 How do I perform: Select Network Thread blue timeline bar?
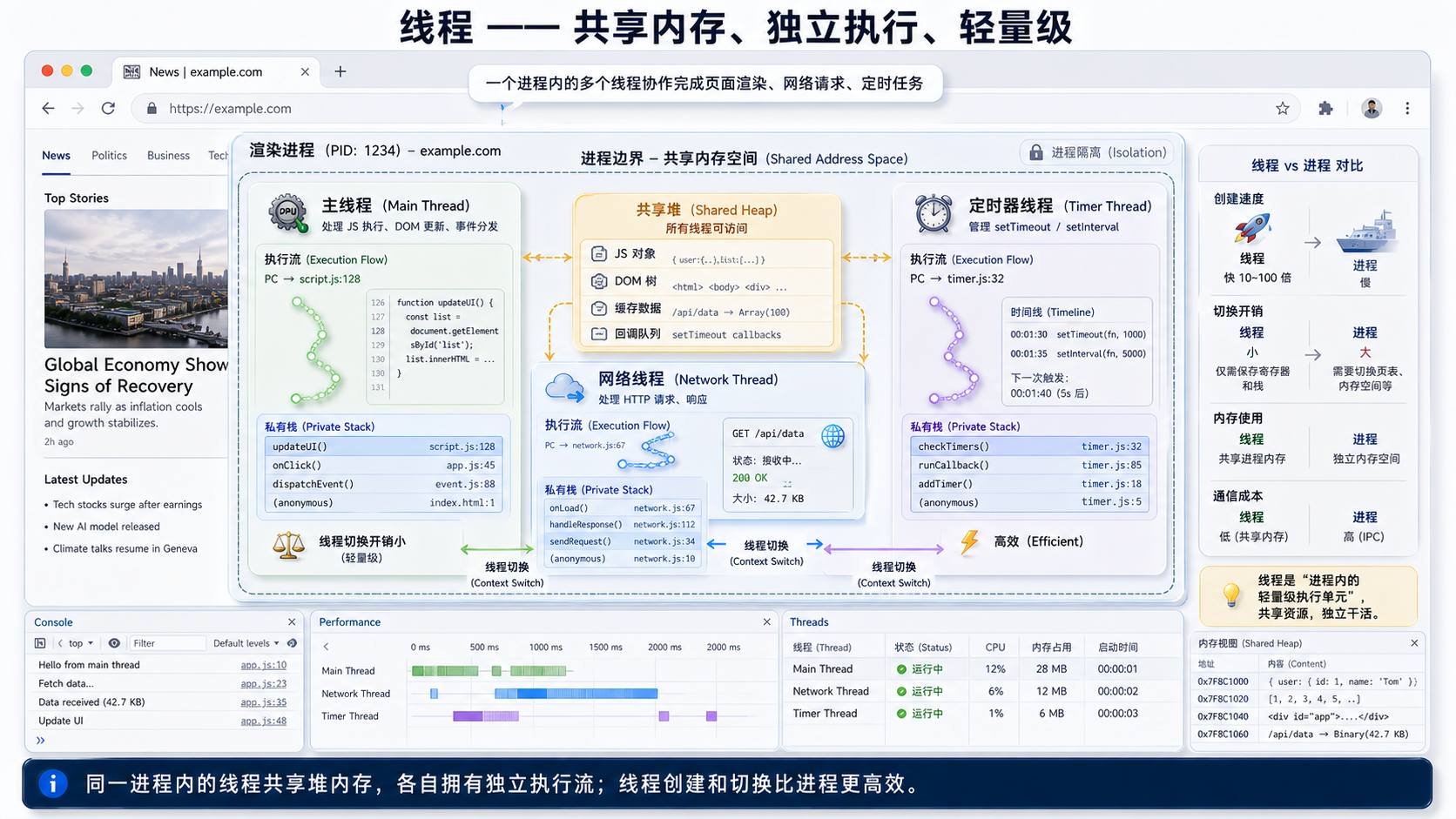[576, 694]
